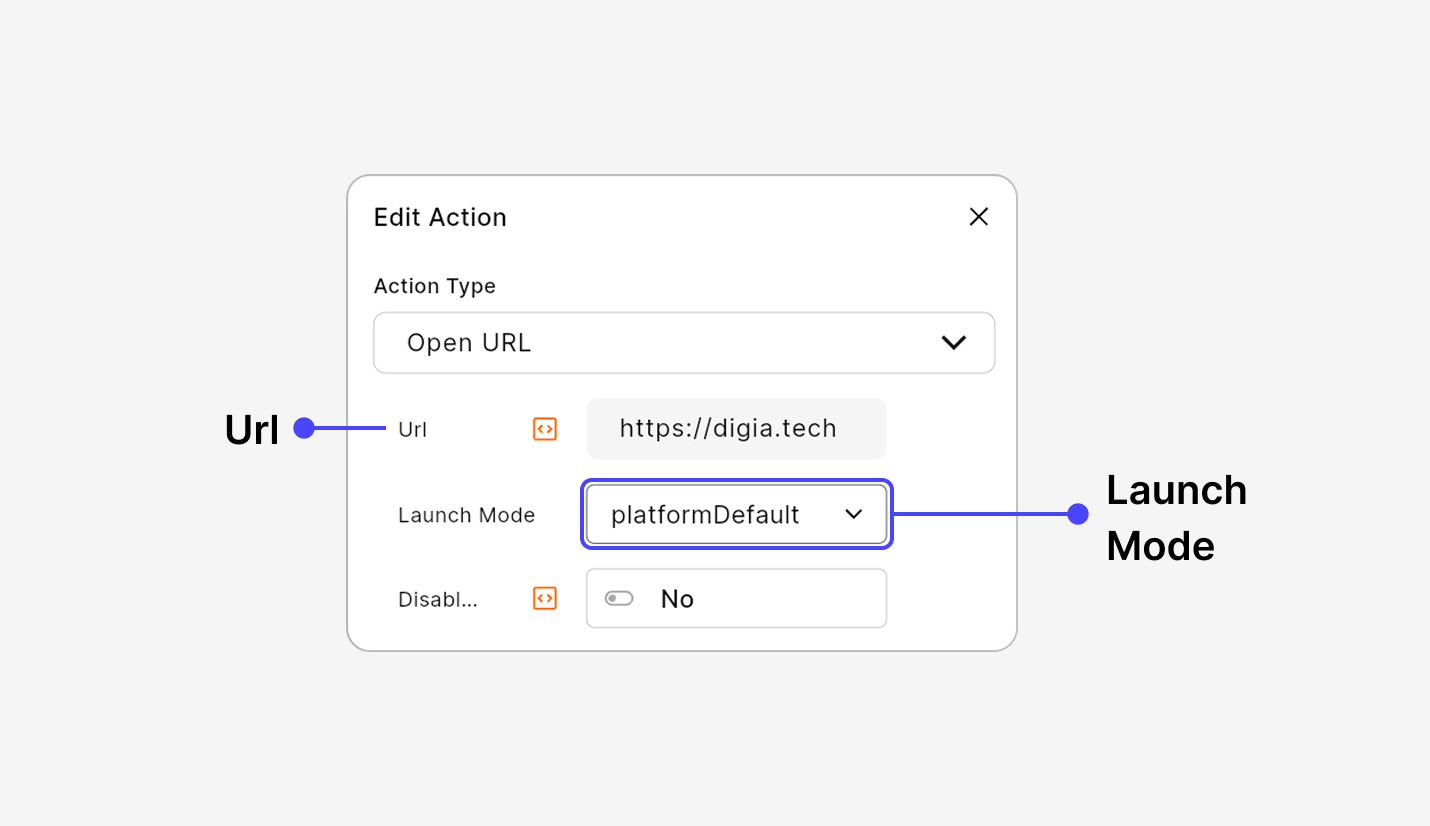Viewport: 1430px width, 826px height.
Task: Click the 'Launch Mode' field label in the dialog
Action: (466, 515)
